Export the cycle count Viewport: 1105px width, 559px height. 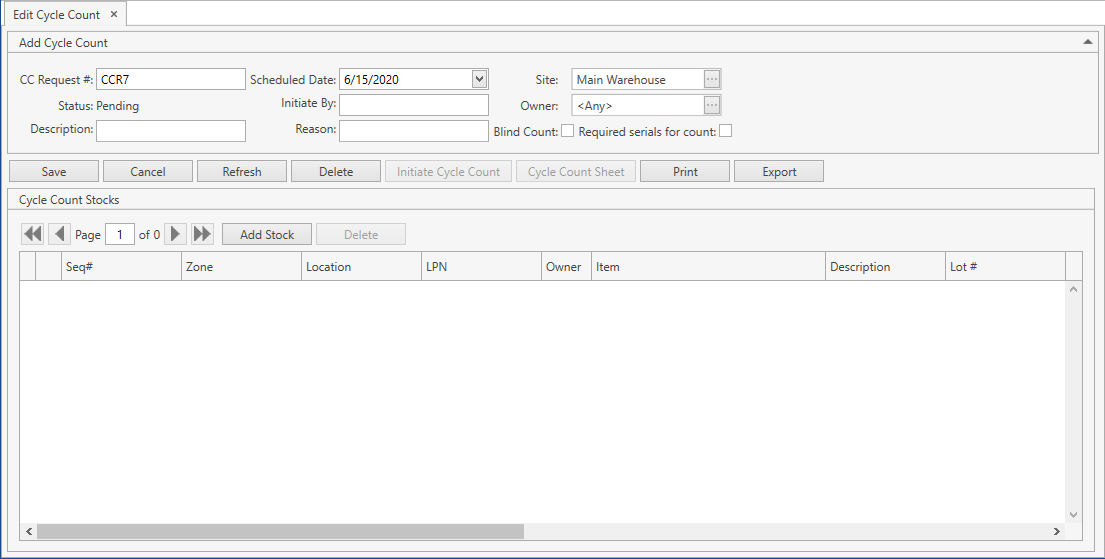pos(779,172)
